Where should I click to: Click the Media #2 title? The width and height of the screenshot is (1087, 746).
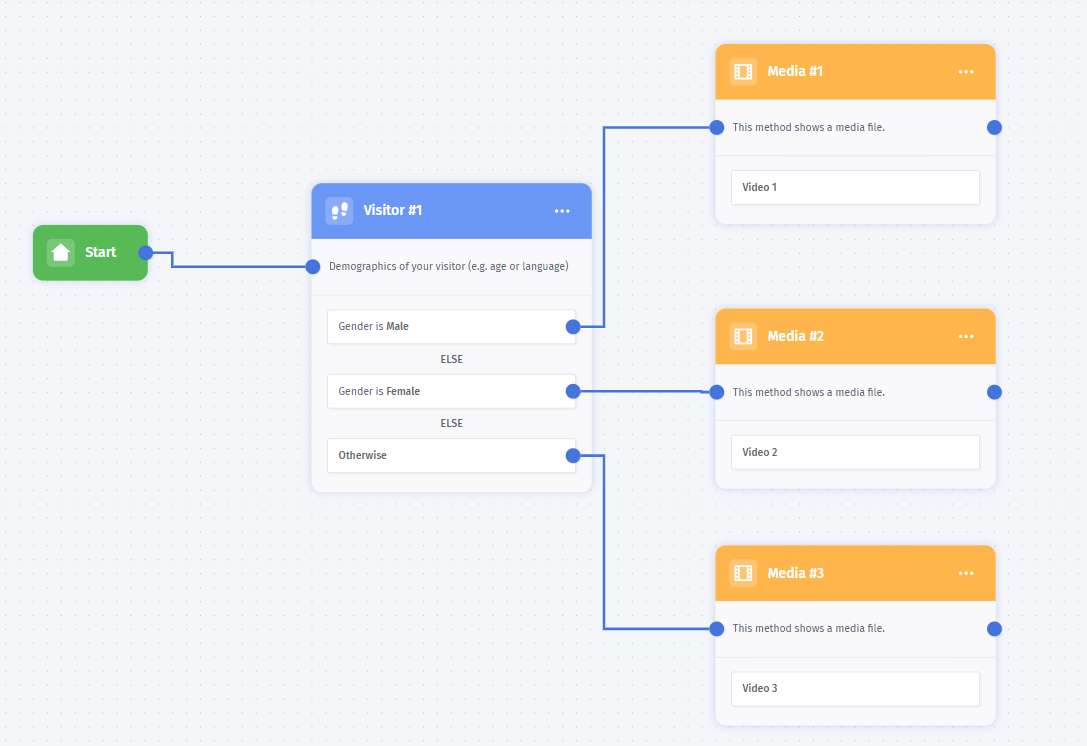point(795,336)
